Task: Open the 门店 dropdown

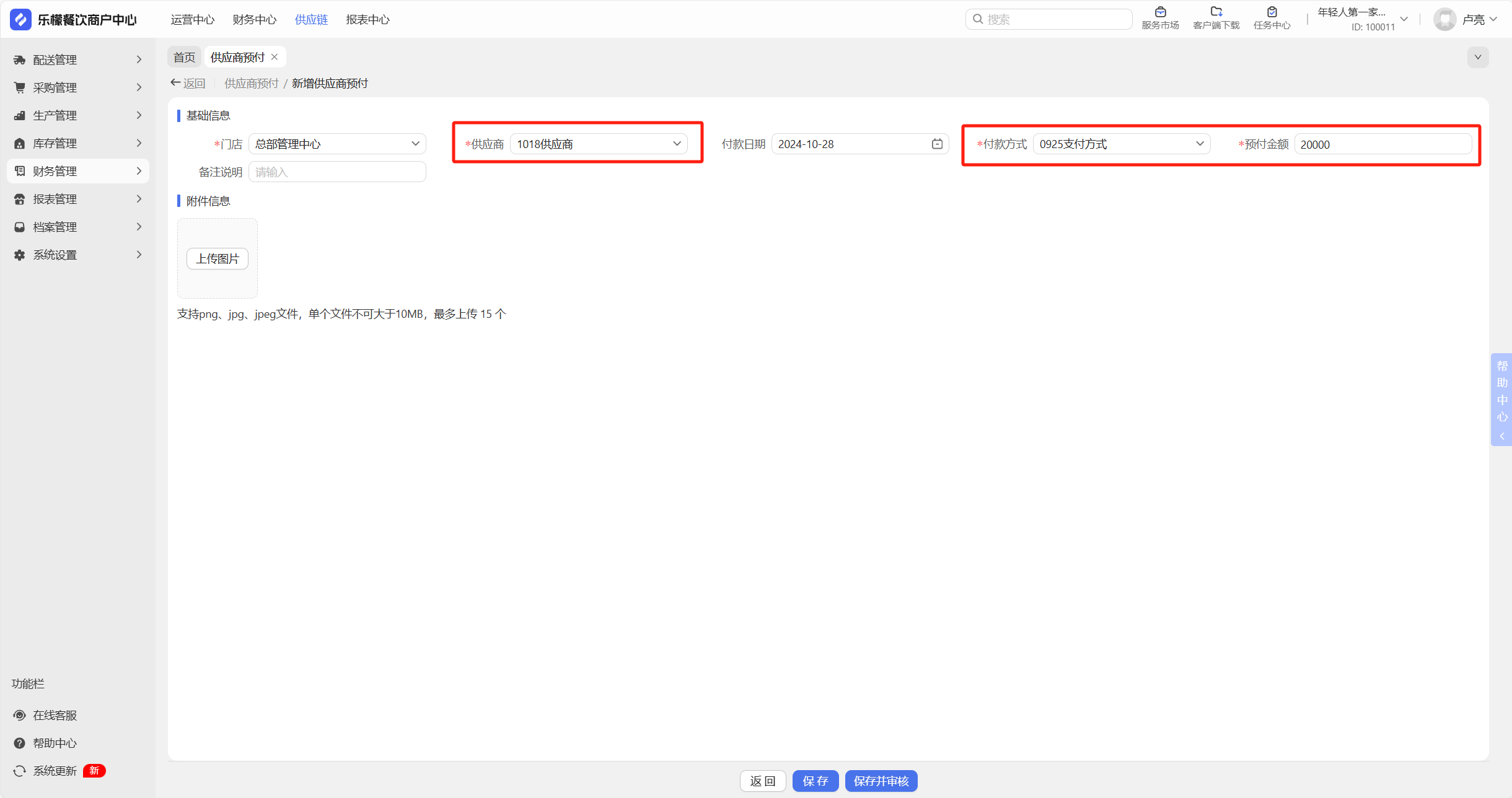Action: pos(337,144)
